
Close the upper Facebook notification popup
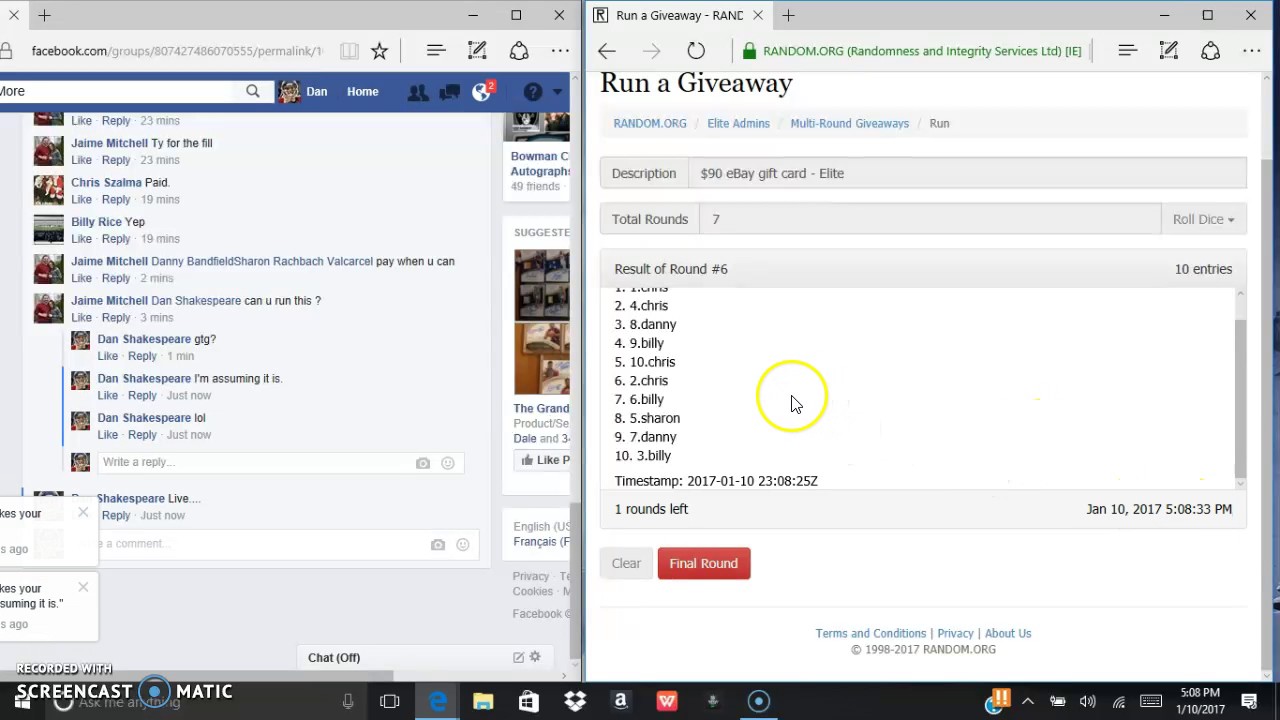click(83, 513)
